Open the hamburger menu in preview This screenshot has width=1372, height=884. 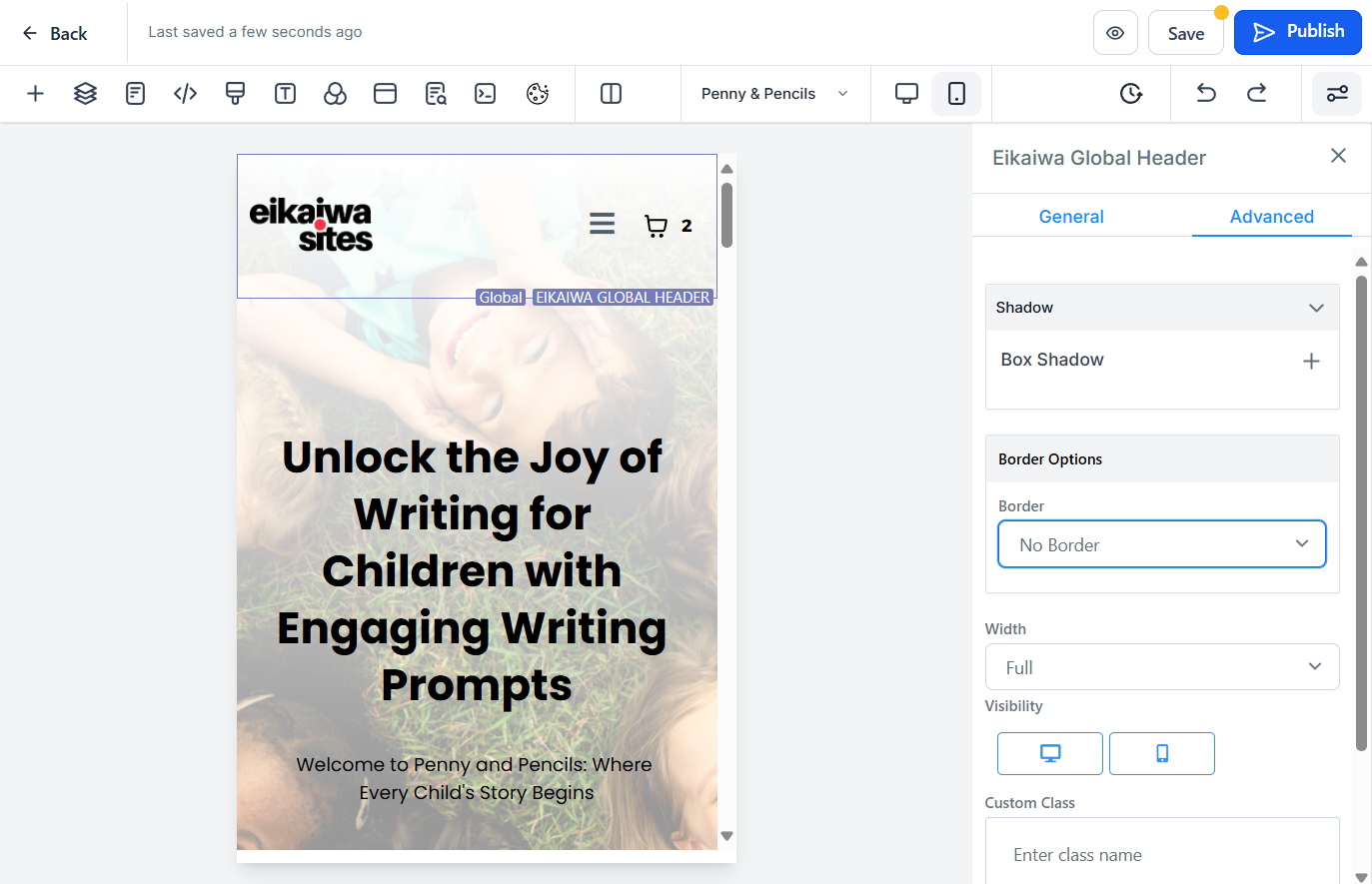(602, 224)
